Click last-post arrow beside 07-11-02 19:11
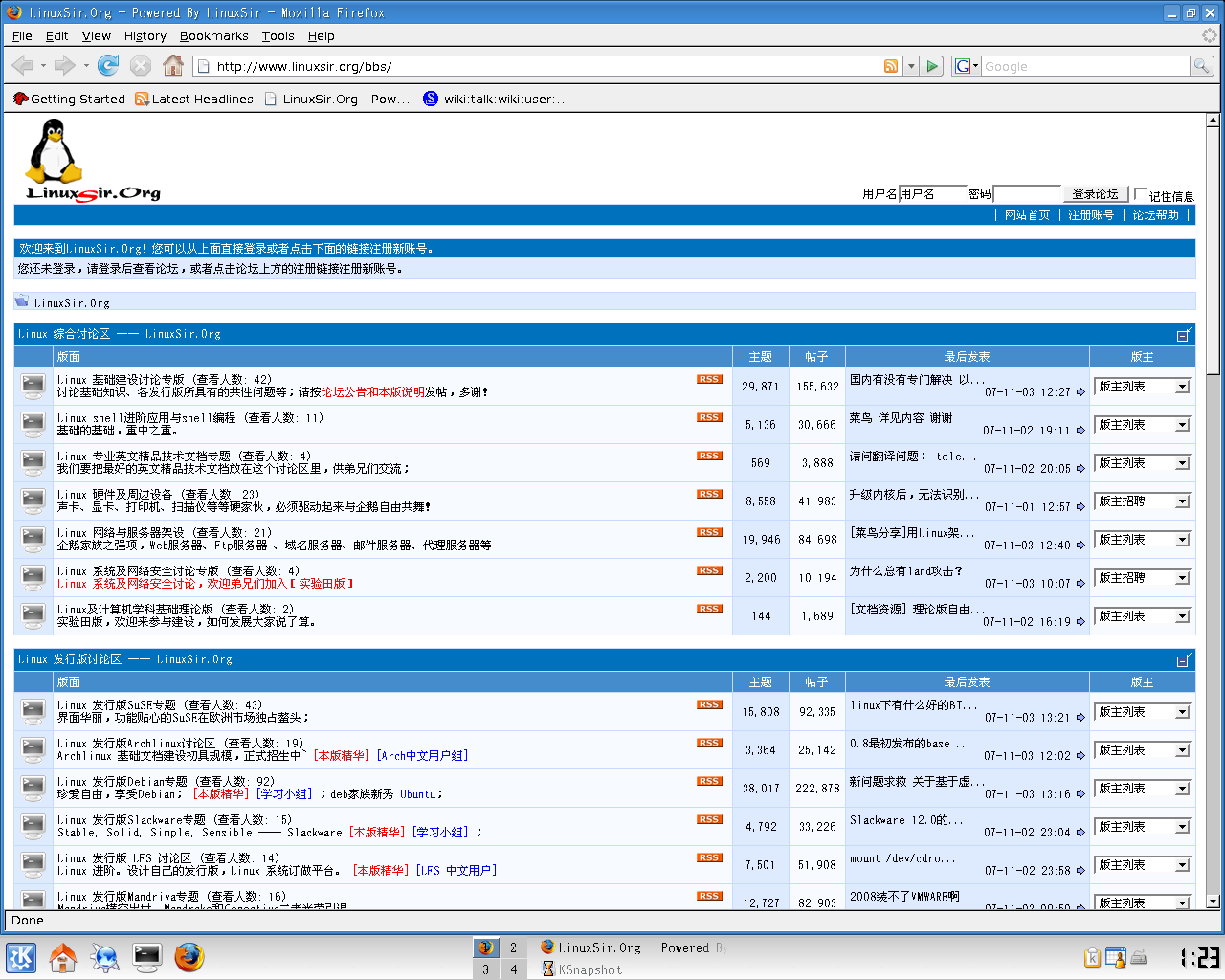Screen dimensions: 1225x980 pos(1080,431)
